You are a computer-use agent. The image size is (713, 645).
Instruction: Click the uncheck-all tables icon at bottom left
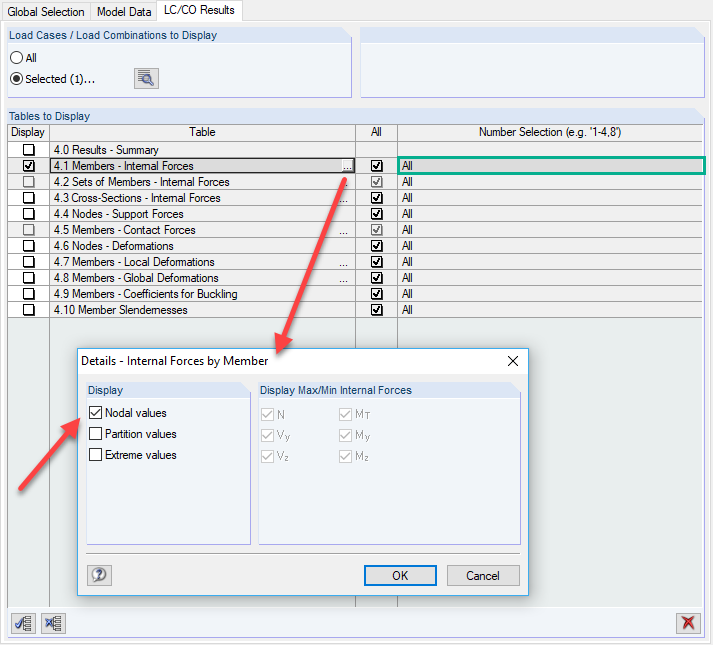53,623
